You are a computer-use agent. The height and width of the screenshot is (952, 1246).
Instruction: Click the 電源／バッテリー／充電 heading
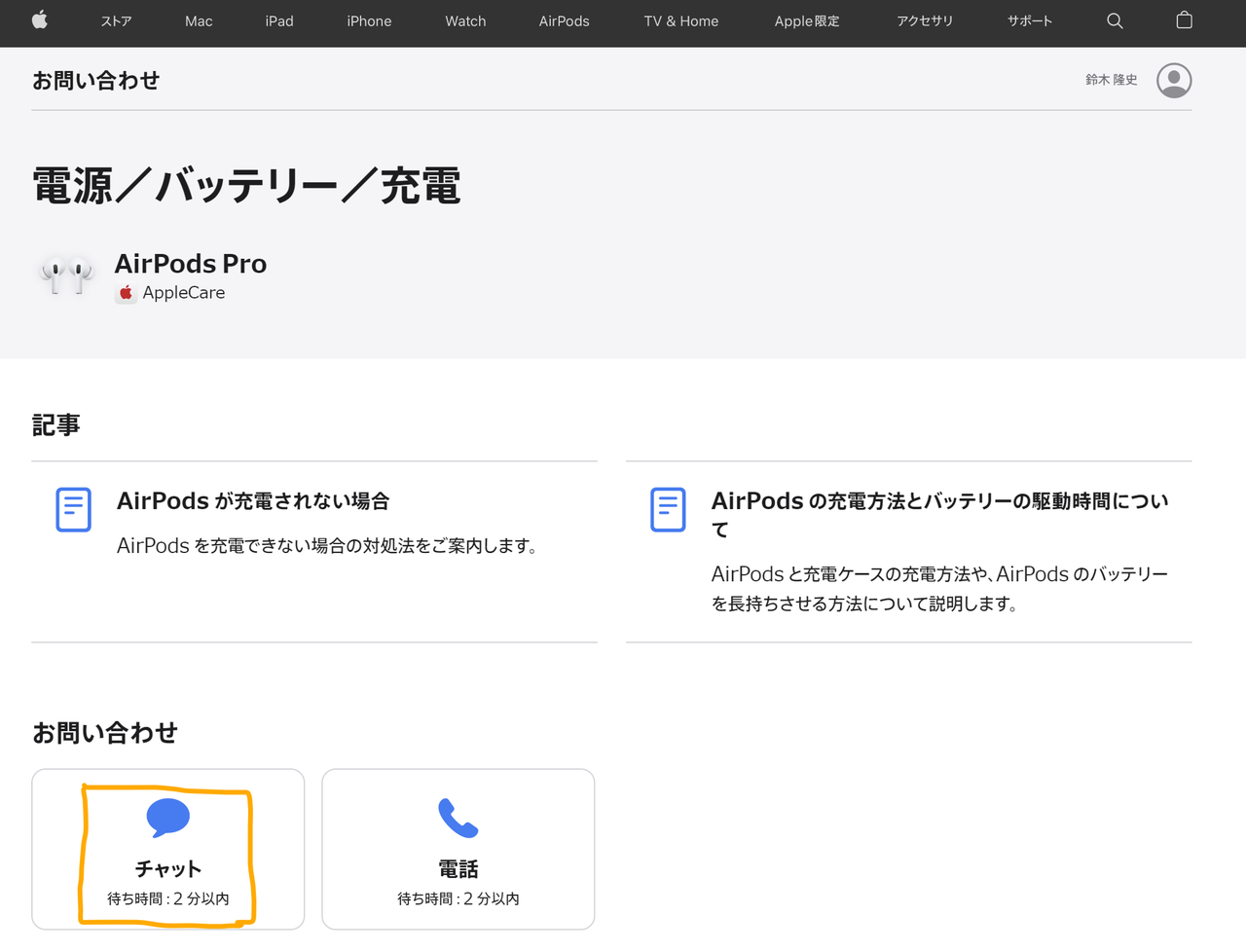(246, 185)
